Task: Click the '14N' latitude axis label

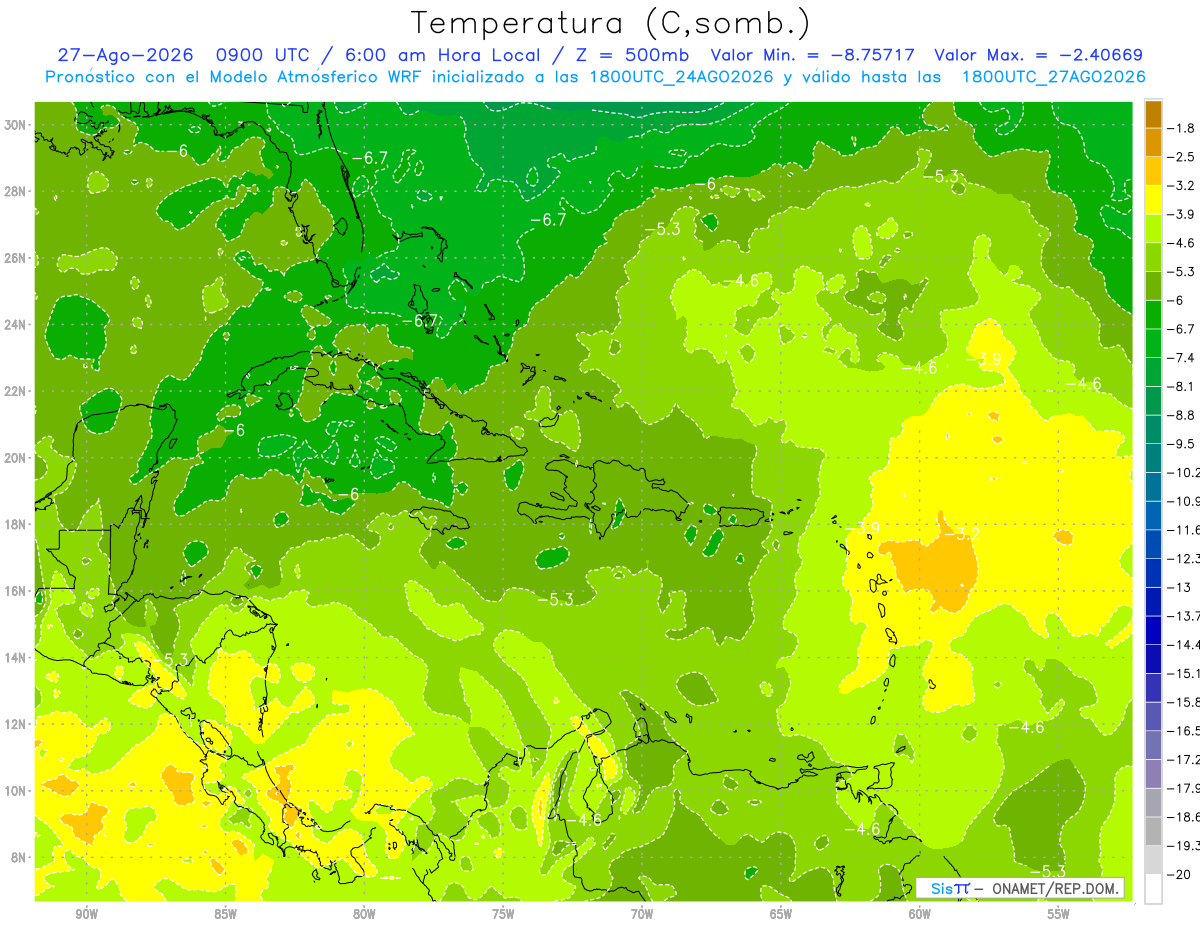Action: [x=17, y=657]
